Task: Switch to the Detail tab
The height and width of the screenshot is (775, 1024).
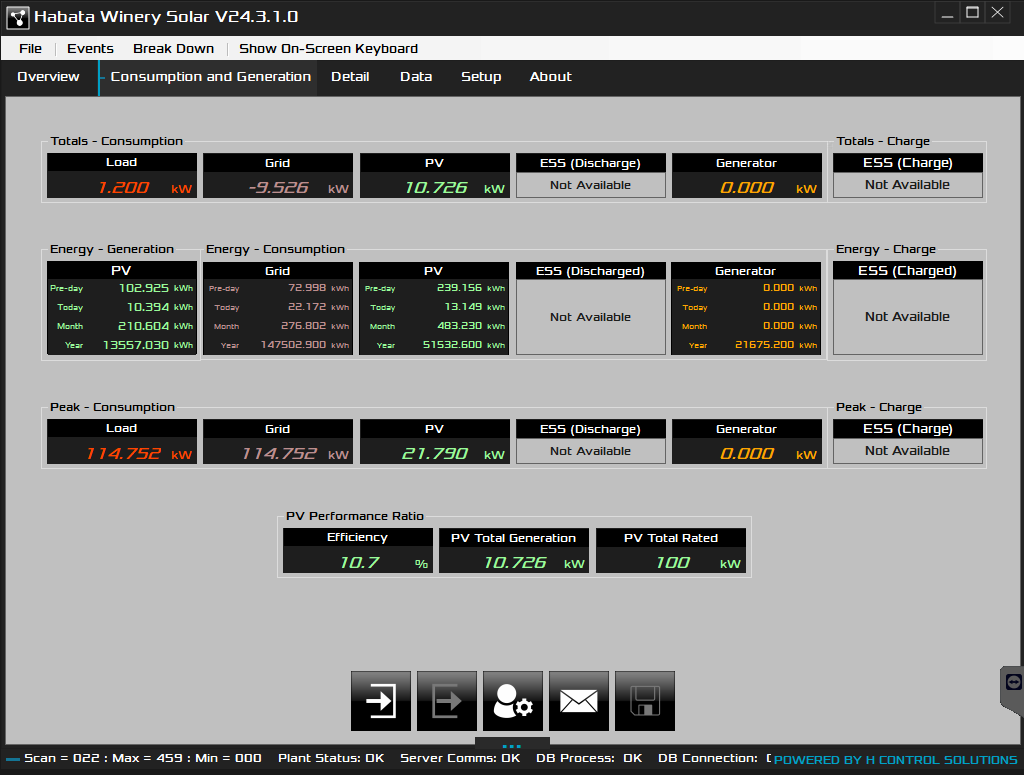Action: [x=350, y=76]
